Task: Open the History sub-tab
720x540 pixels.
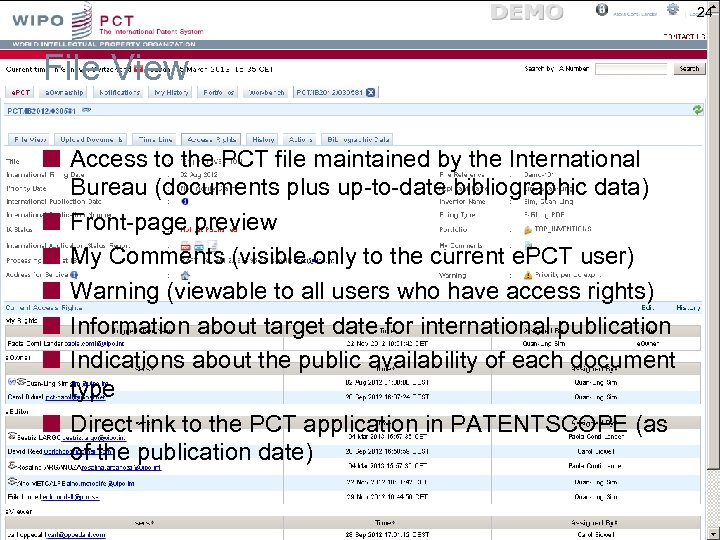Action: click(263, 139)
